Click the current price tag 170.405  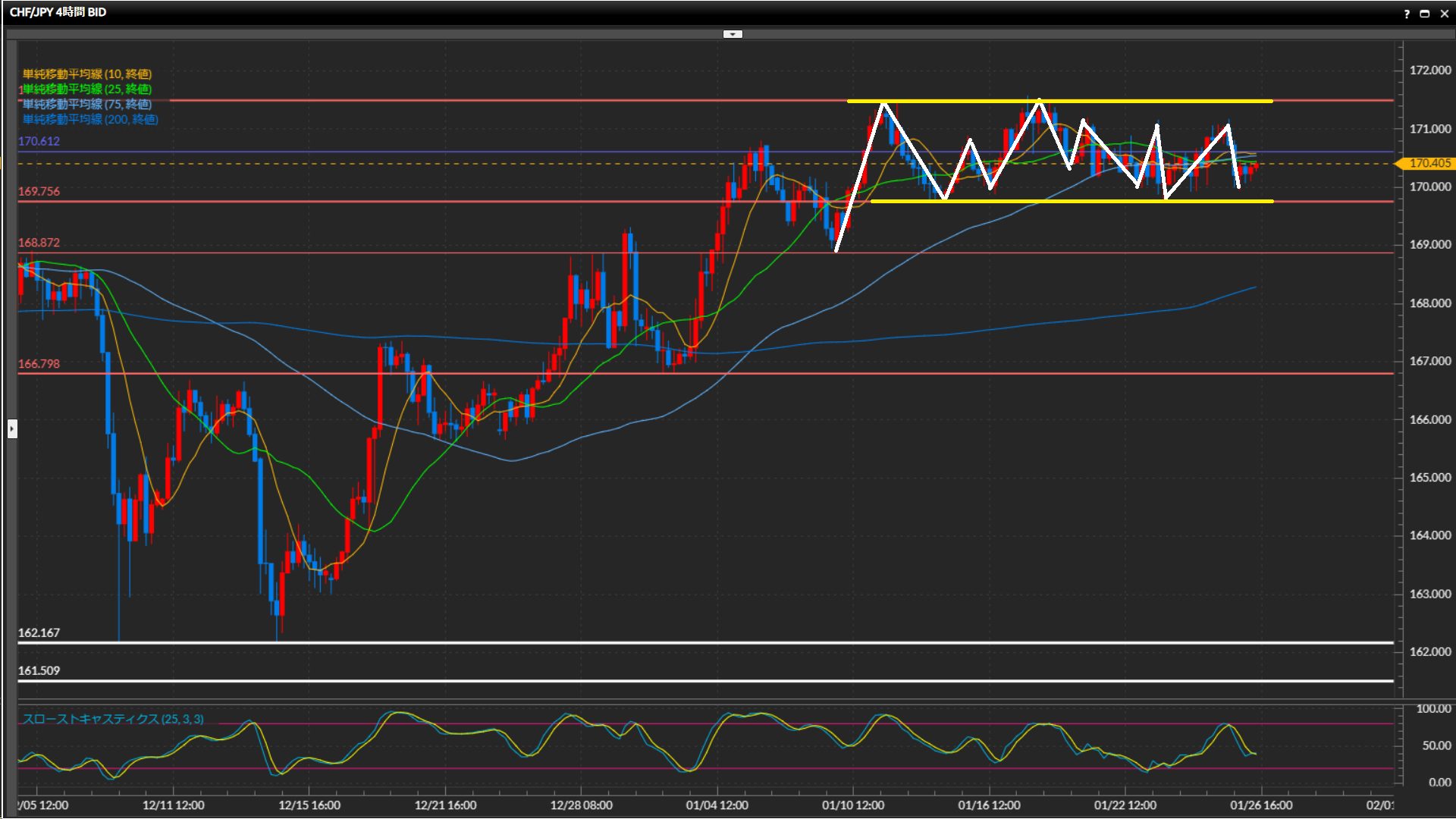1429,163
